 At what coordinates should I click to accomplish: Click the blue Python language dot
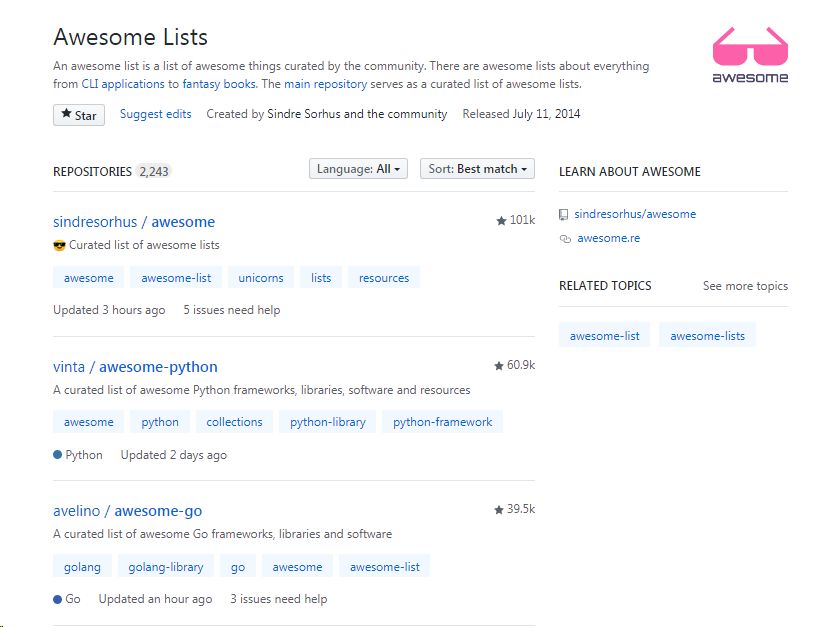tap(58, 455)
